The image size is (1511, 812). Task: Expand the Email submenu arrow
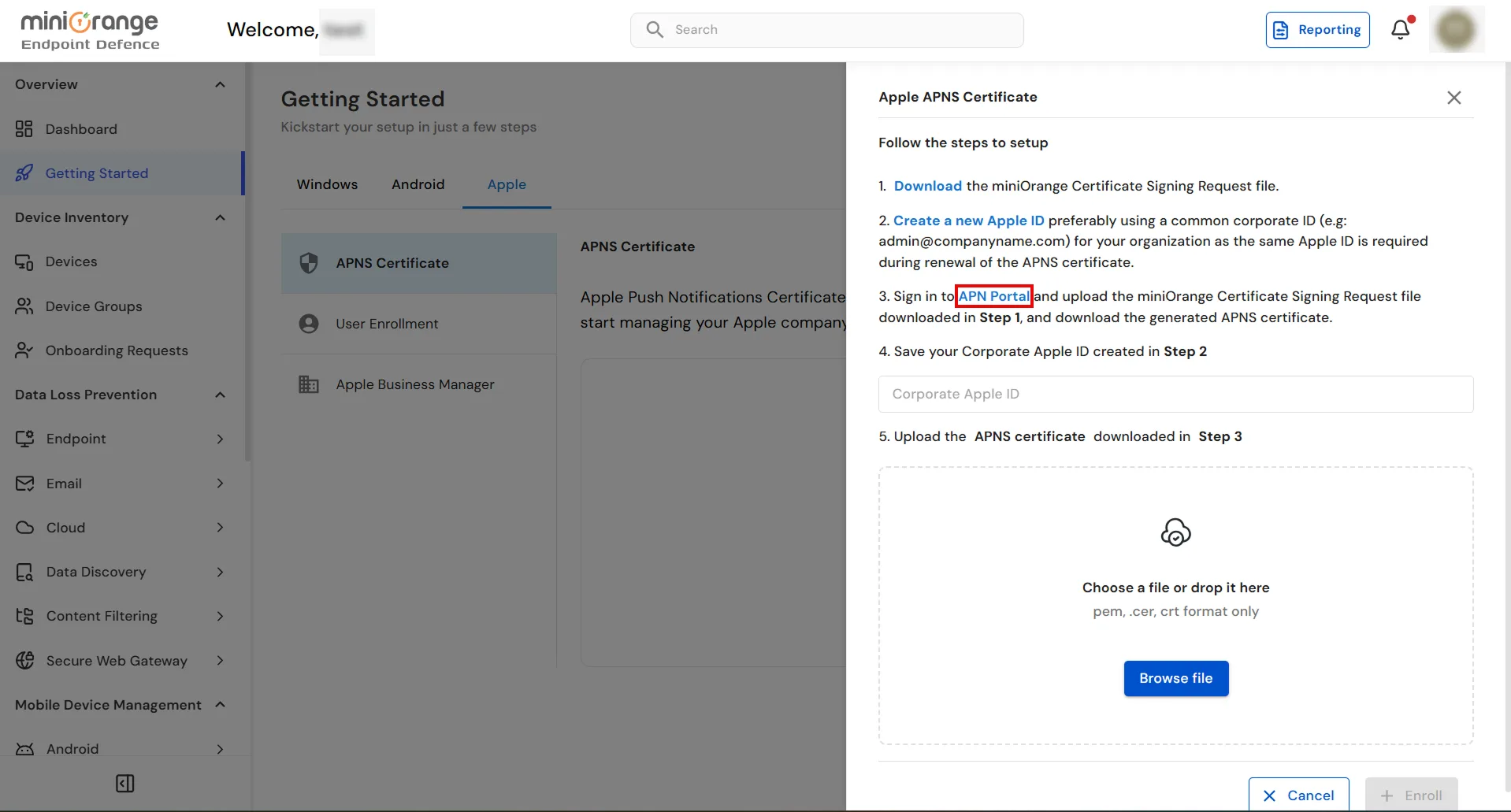pyautogui.click(x=221, y=483)
